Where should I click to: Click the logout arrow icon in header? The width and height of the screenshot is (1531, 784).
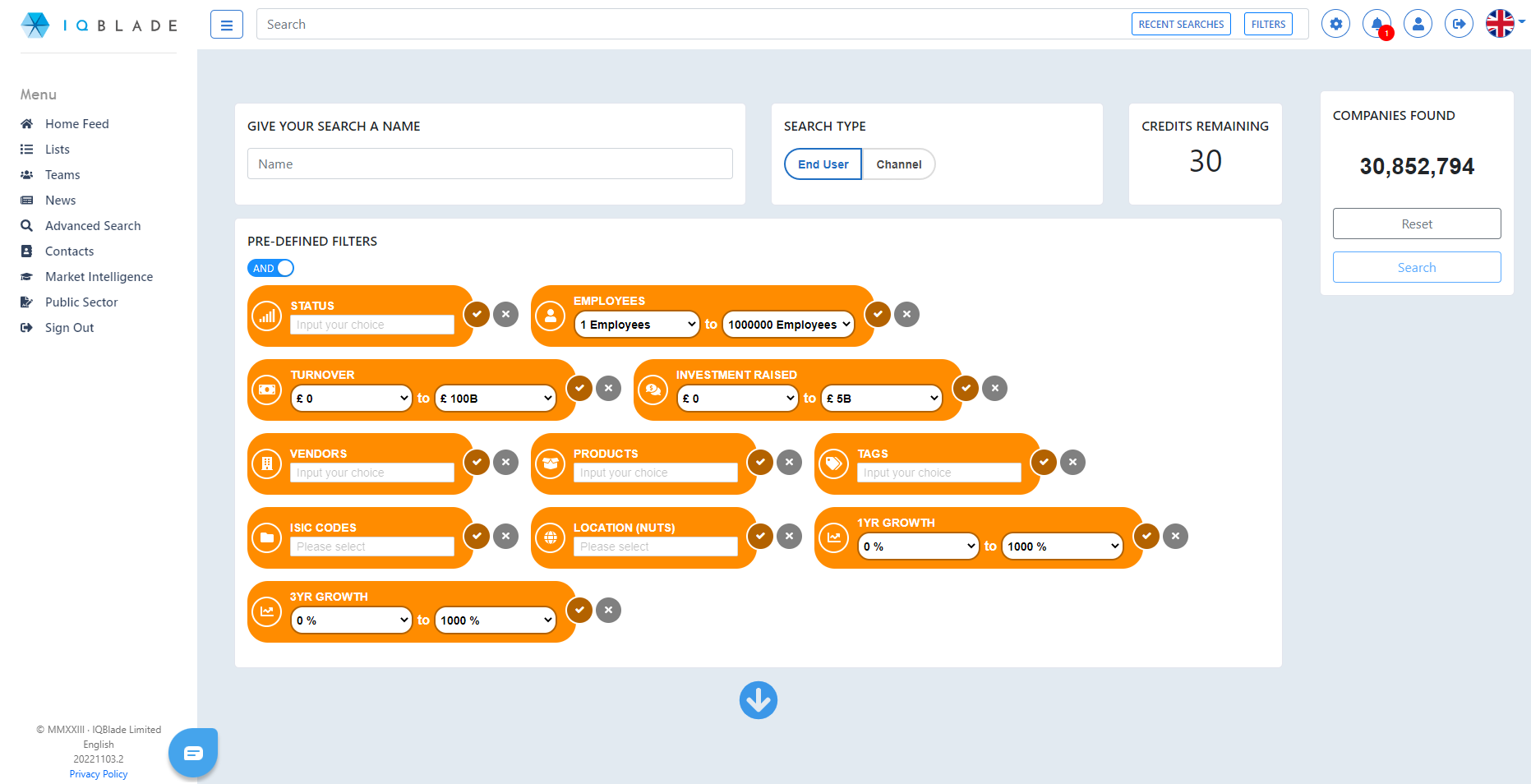(1459, 24)
